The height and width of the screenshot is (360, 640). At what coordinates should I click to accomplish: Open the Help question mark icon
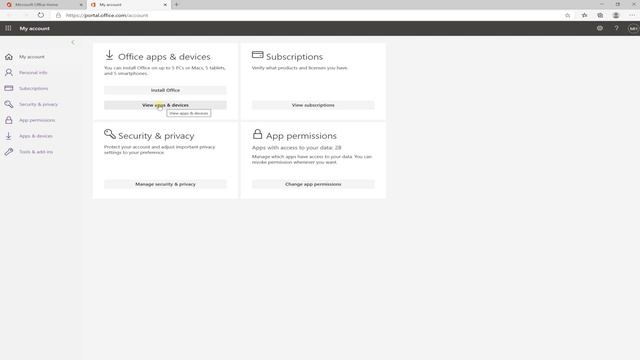pyautogui.click(x=616, y=28)
